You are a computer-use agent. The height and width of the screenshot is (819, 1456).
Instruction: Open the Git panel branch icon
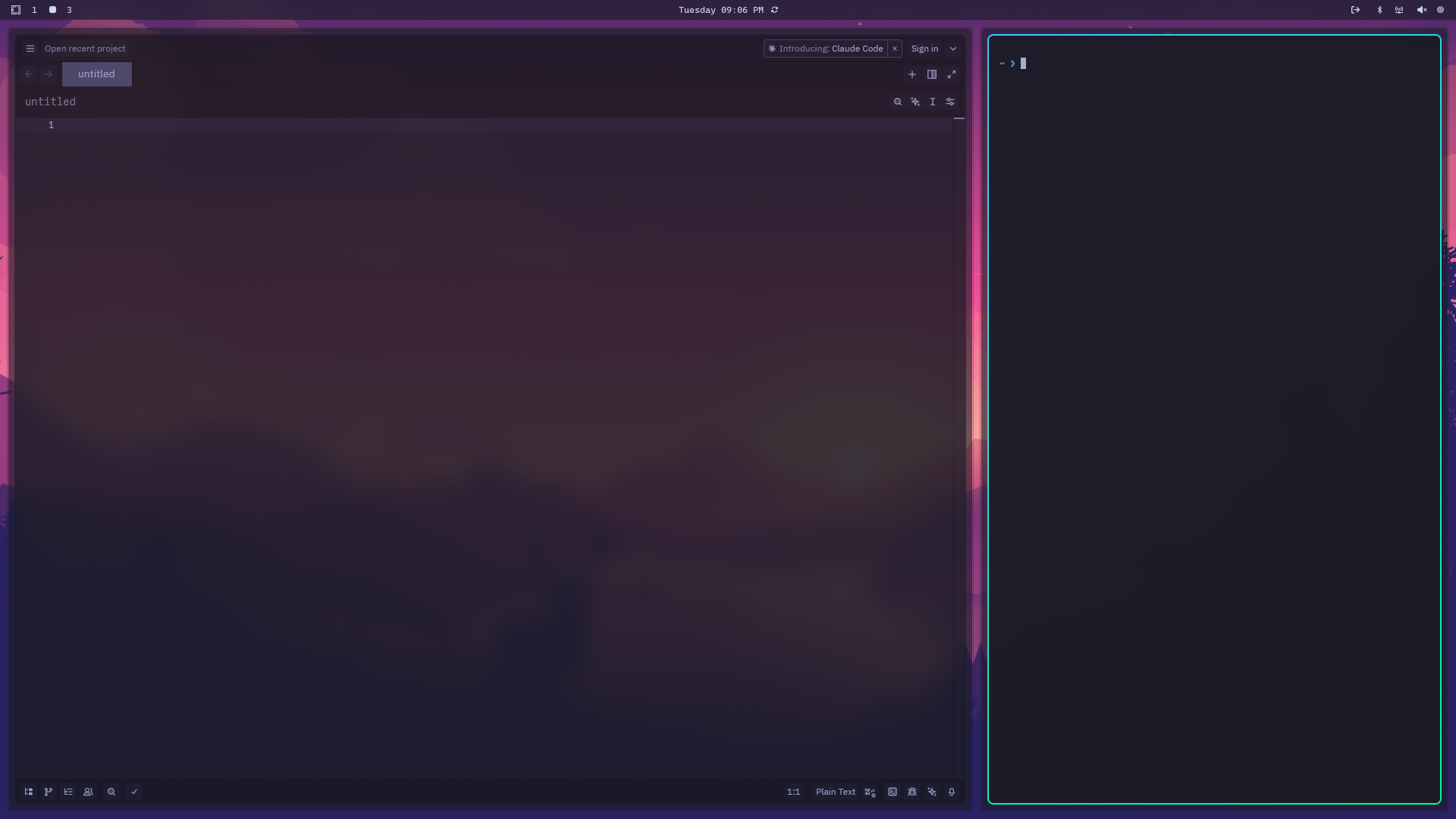coord(49,792)
